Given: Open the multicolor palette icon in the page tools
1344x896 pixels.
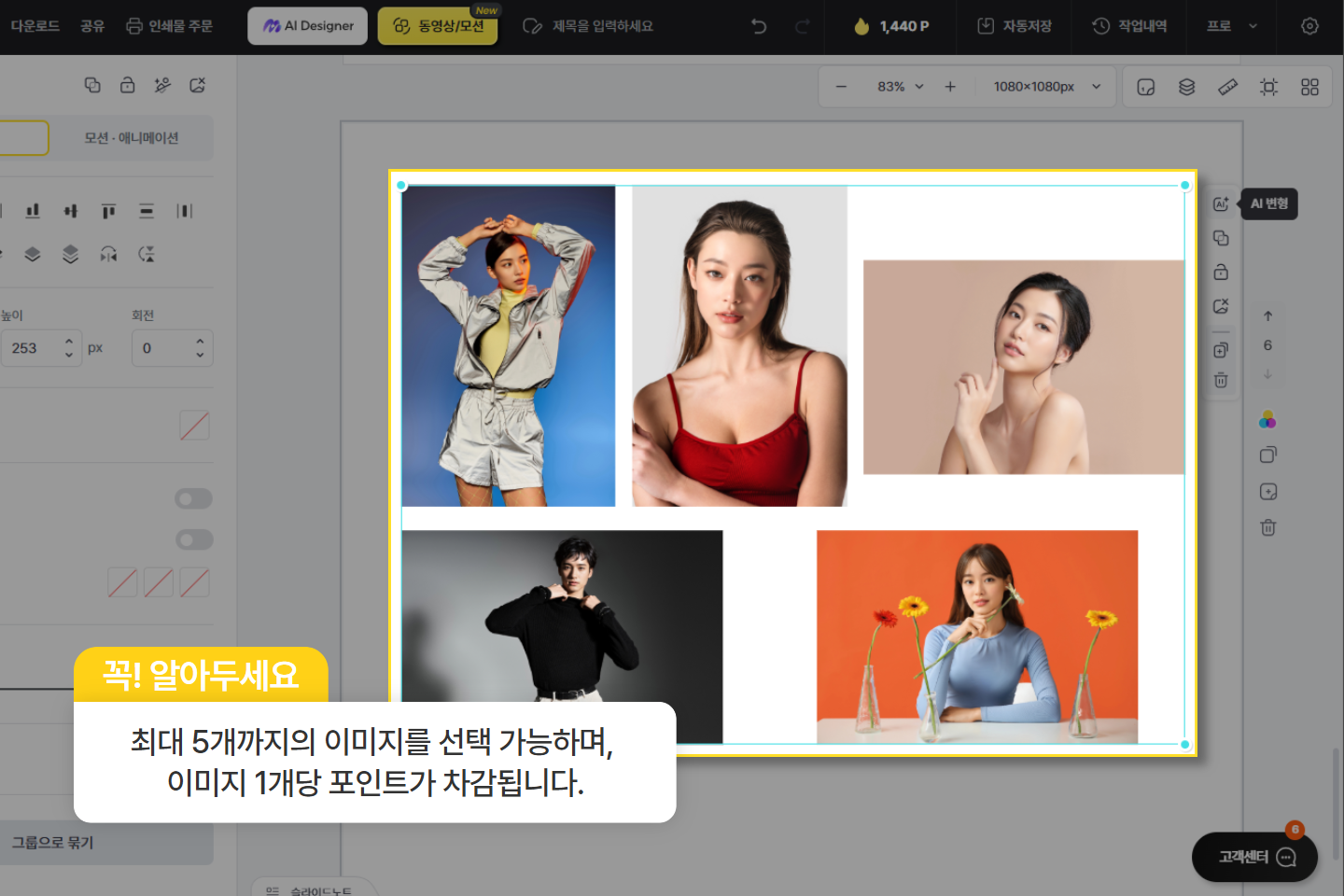Looking at the screenshot, I should click(x=1267, y=420).
